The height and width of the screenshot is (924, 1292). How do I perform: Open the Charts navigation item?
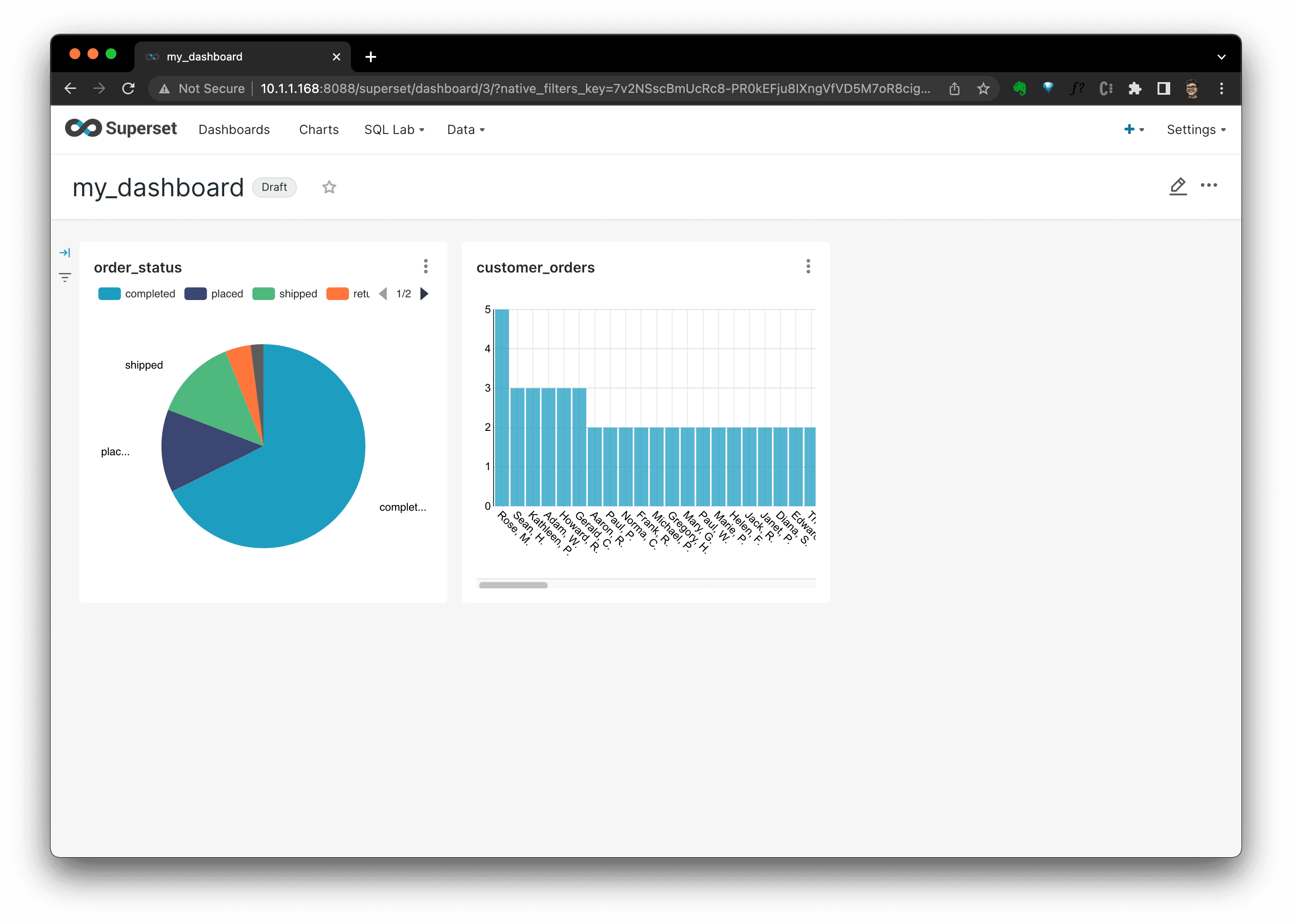[318, 130]
